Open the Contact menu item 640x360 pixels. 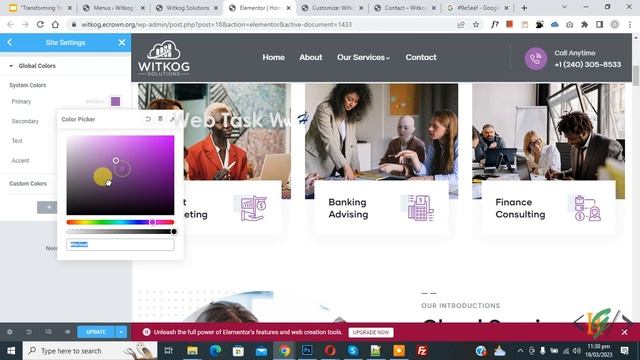421,57
